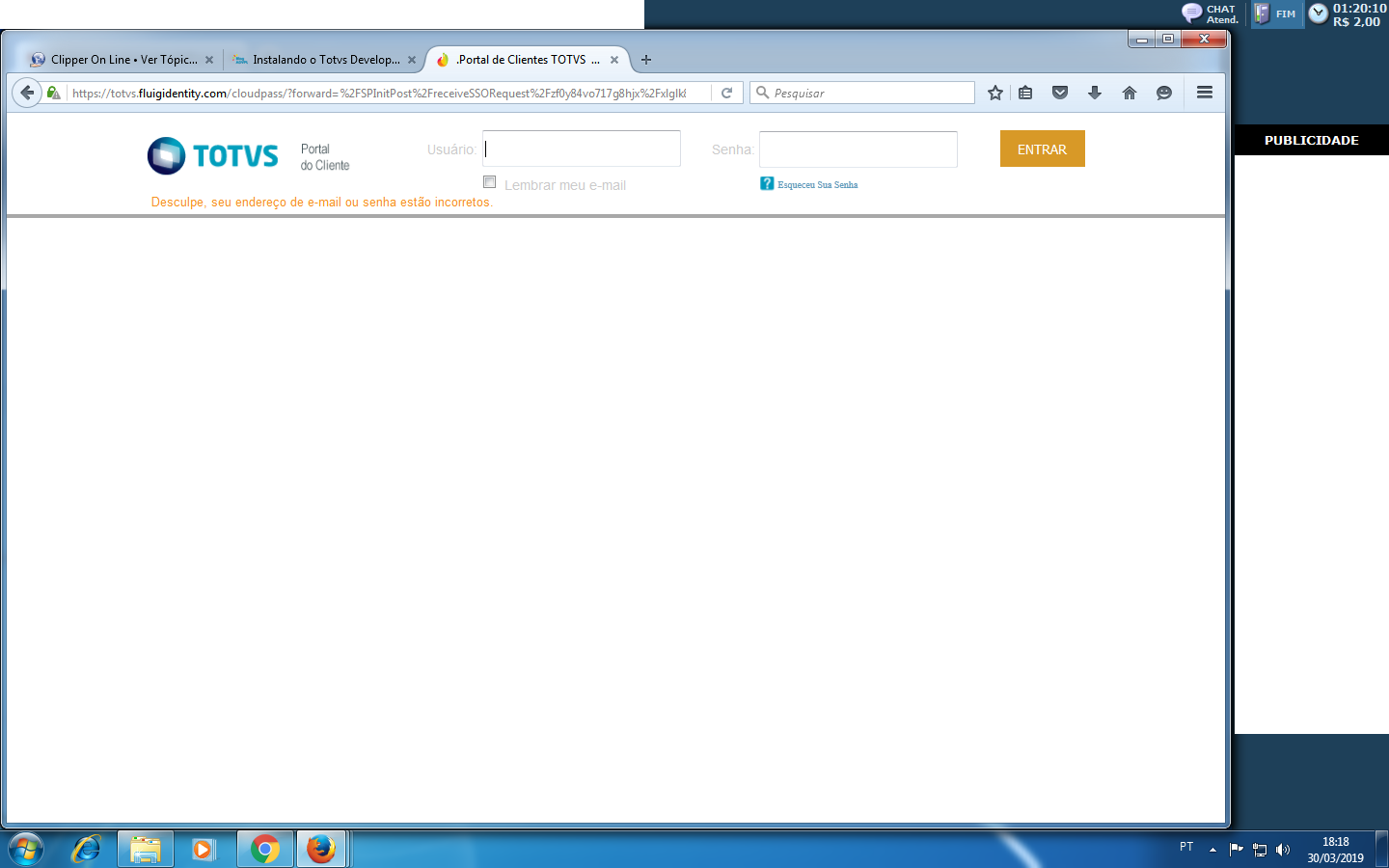Viewport: 1389px width, 868px height.
Task: Open the taskbar clock and date
Action: (x=1336, y=850)
